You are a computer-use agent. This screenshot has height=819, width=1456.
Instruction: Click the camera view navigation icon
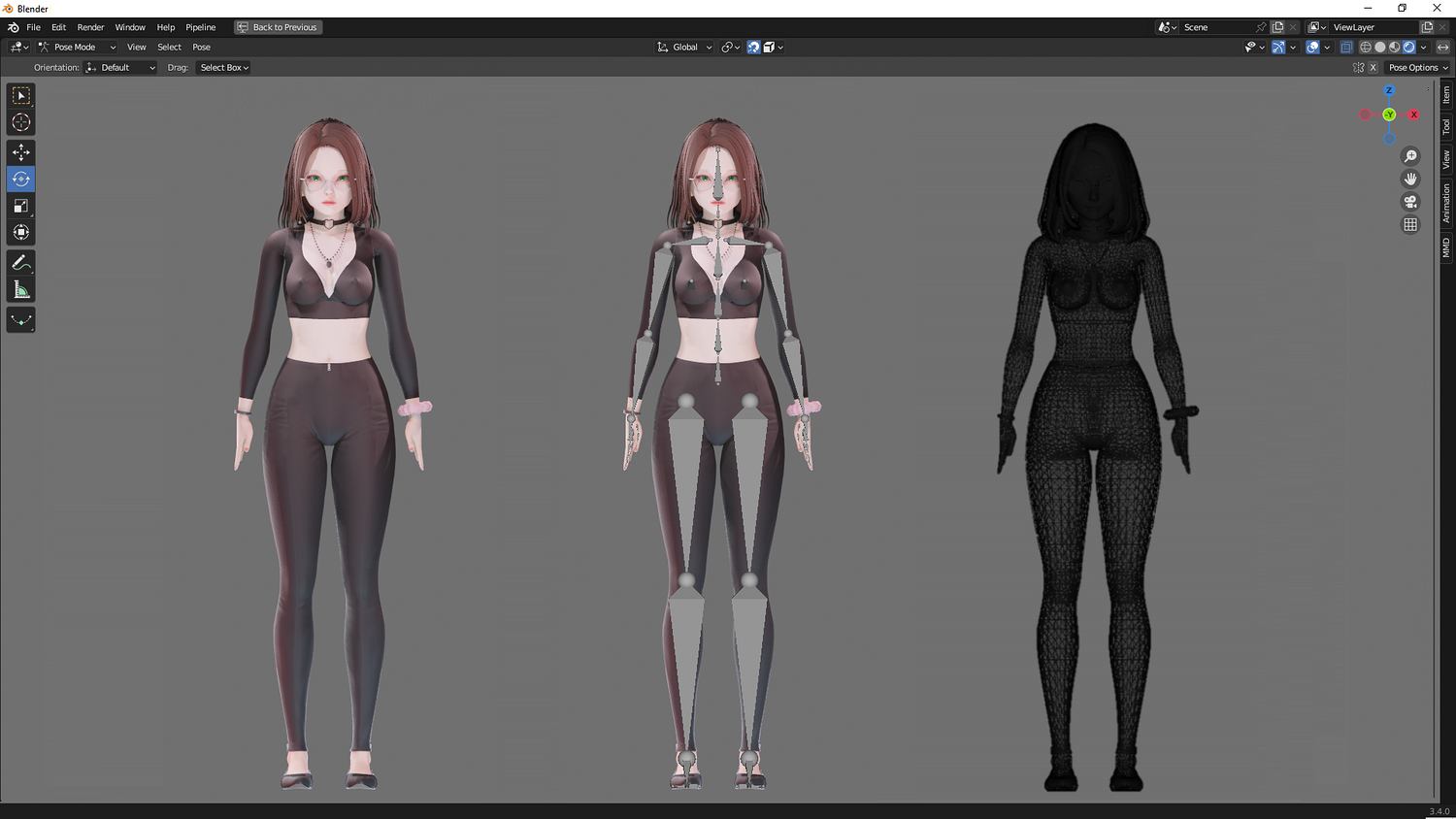(x=1410, y=202)
